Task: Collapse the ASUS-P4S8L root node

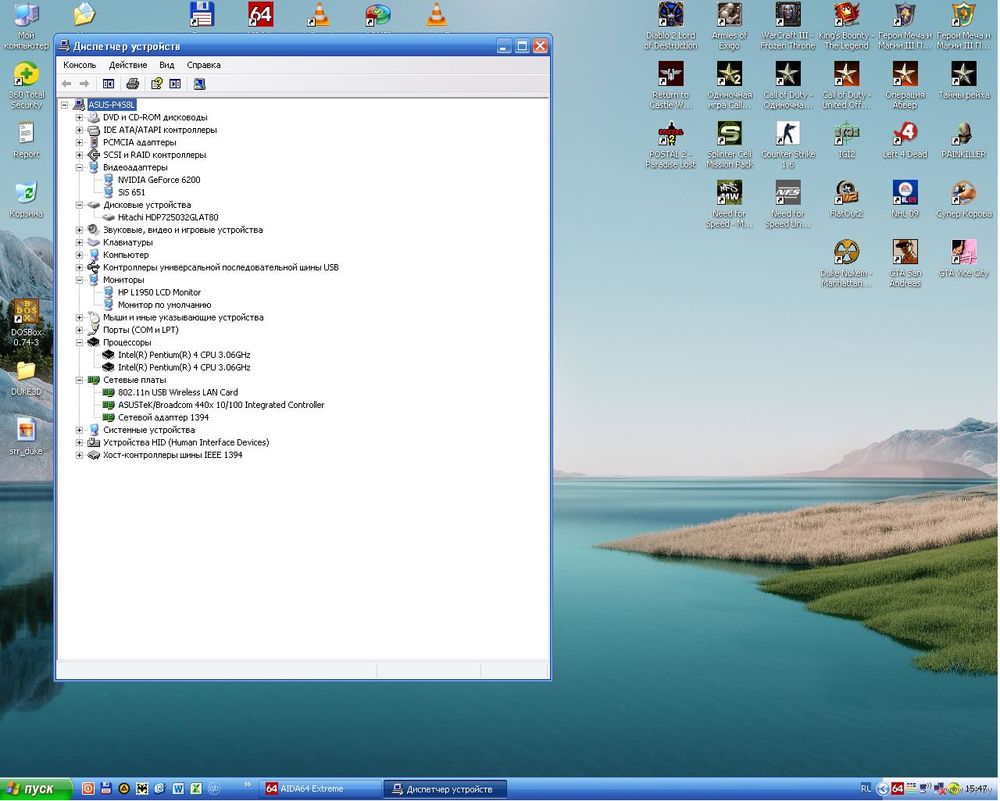Action: tap(64, 105)
